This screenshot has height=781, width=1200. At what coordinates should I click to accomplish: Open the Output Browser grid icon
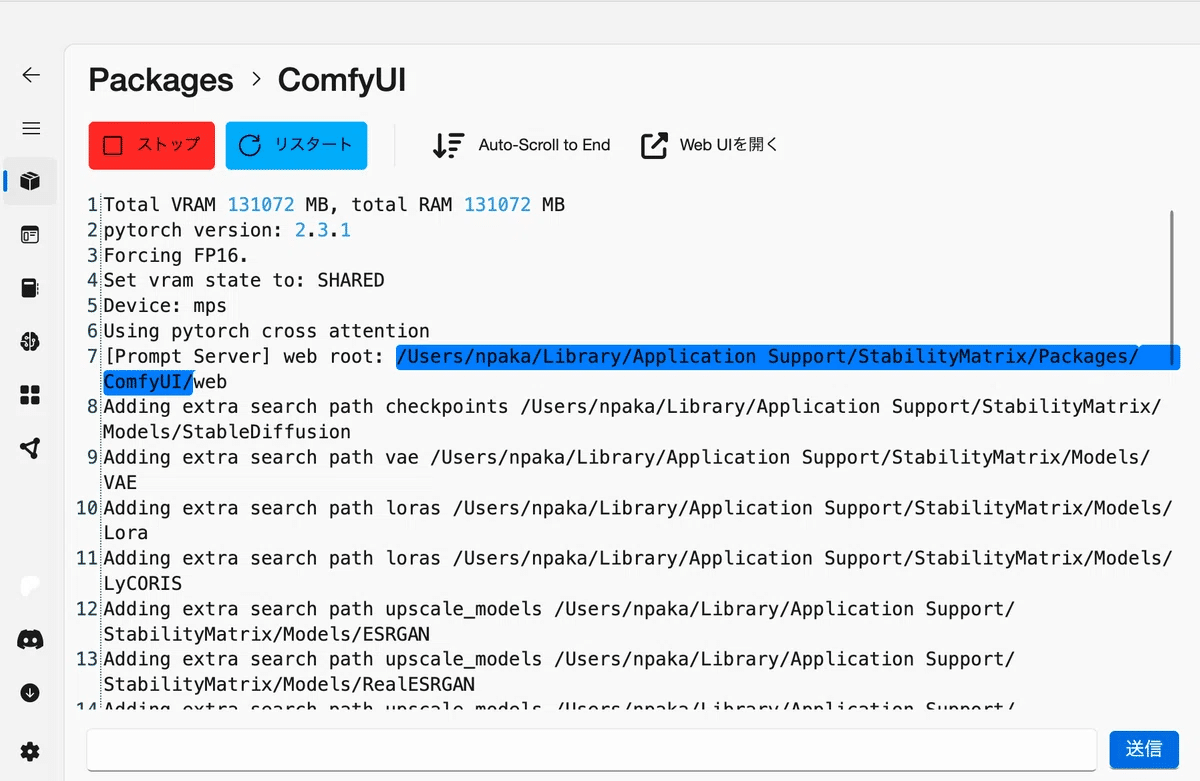click(x=30, y=394)
